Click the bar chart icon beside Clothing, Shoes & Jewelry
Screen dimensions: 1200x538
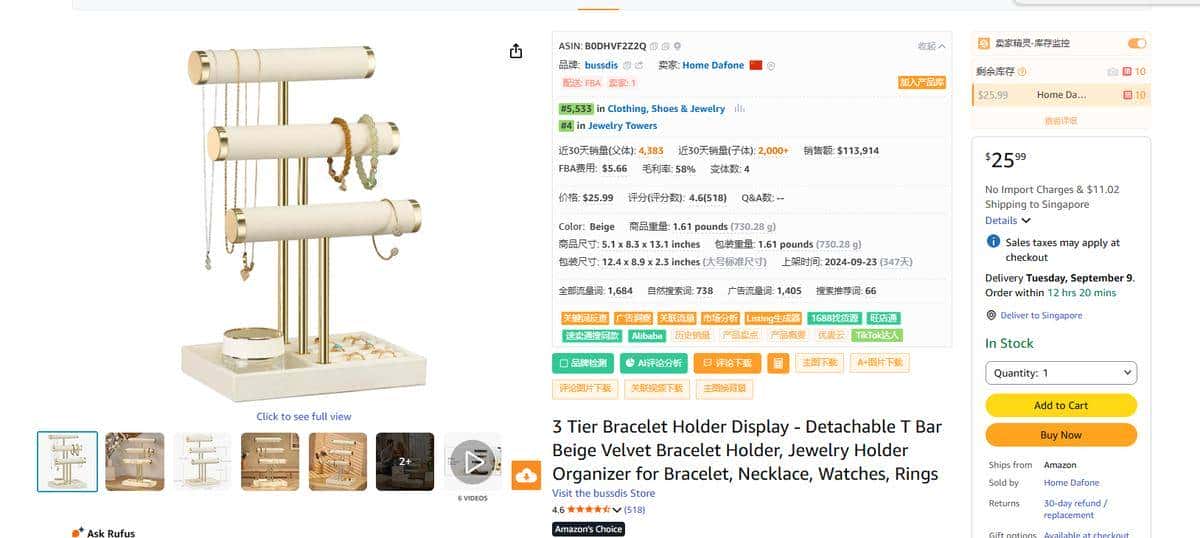(x=739, y=109)
